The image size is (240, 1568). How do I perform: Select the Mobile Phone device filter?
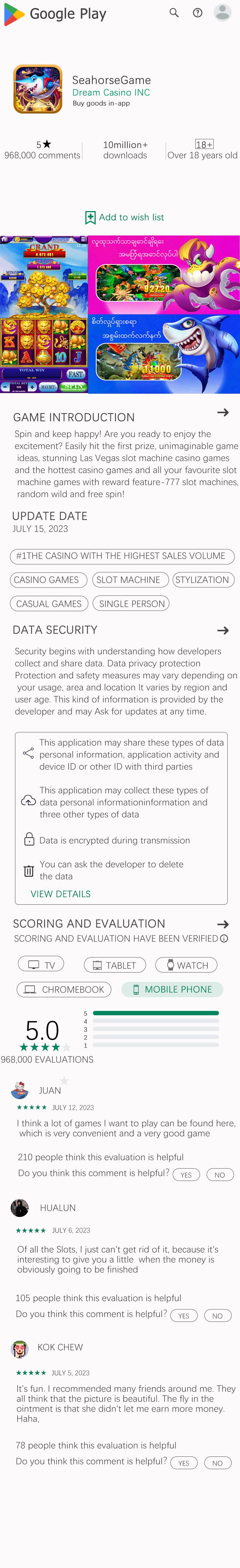(172, 989)
